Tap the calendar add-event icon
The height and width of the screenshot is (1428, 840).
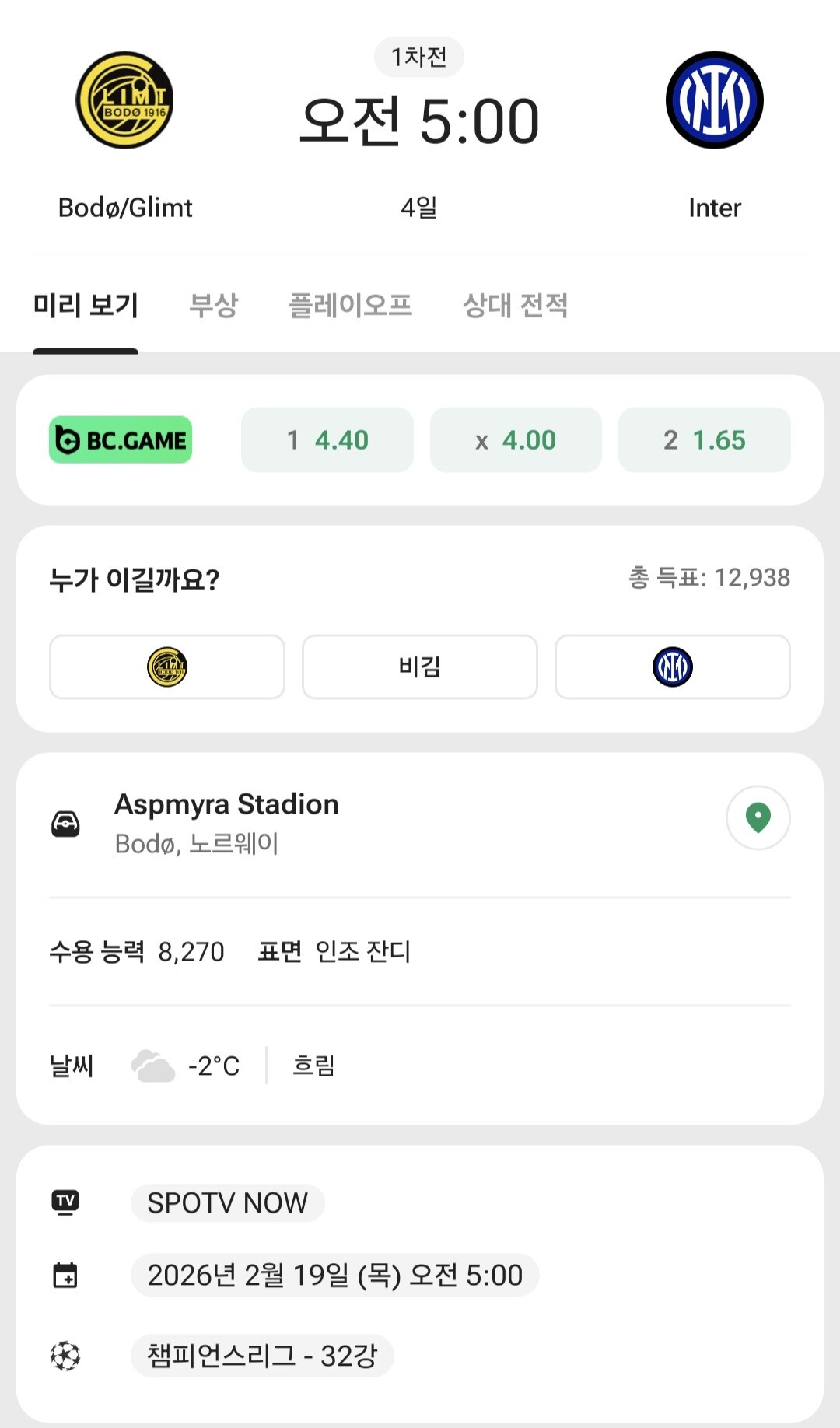tap(65, 1276)
